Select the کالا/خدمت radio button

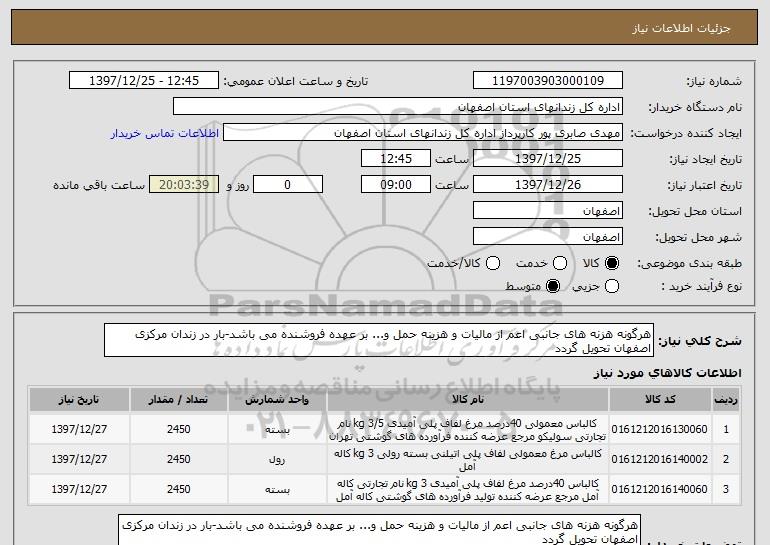coord(493,264)
